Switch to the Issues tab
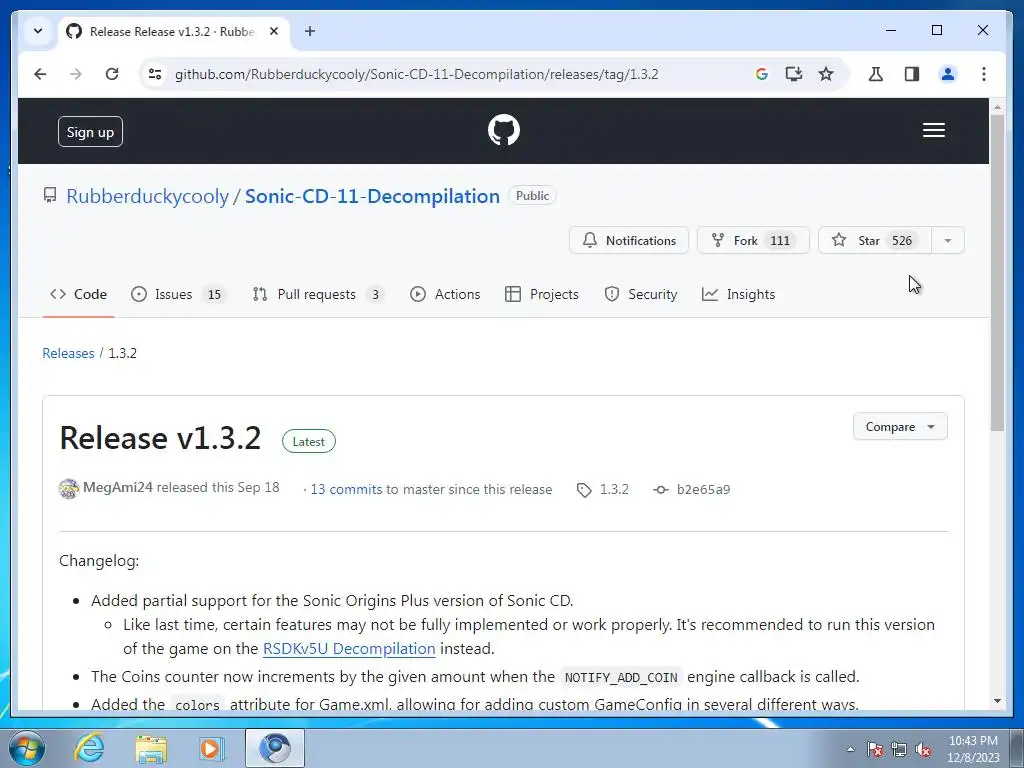Screen dimensions: 1024x768 178,295
